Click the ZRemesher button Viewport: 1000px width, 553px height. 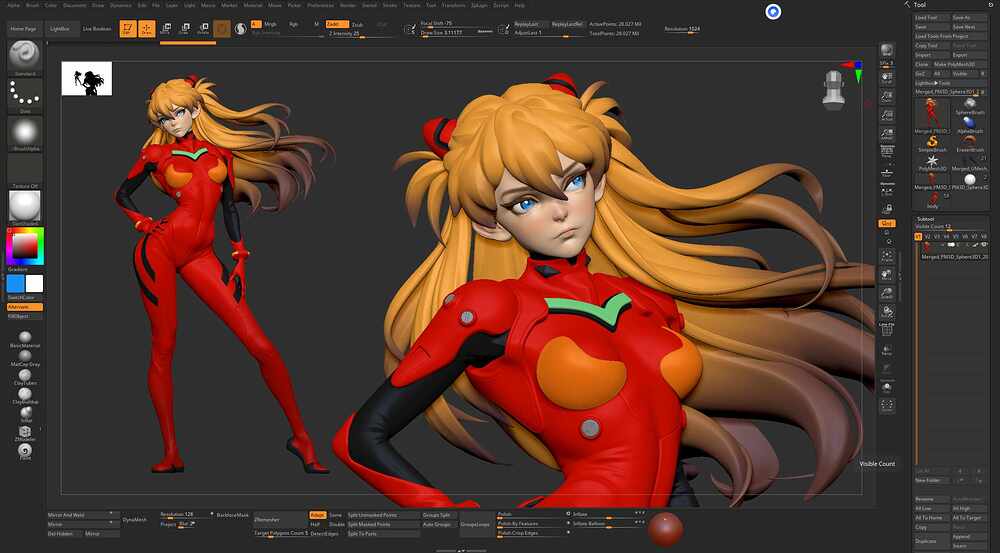point(281,520)
